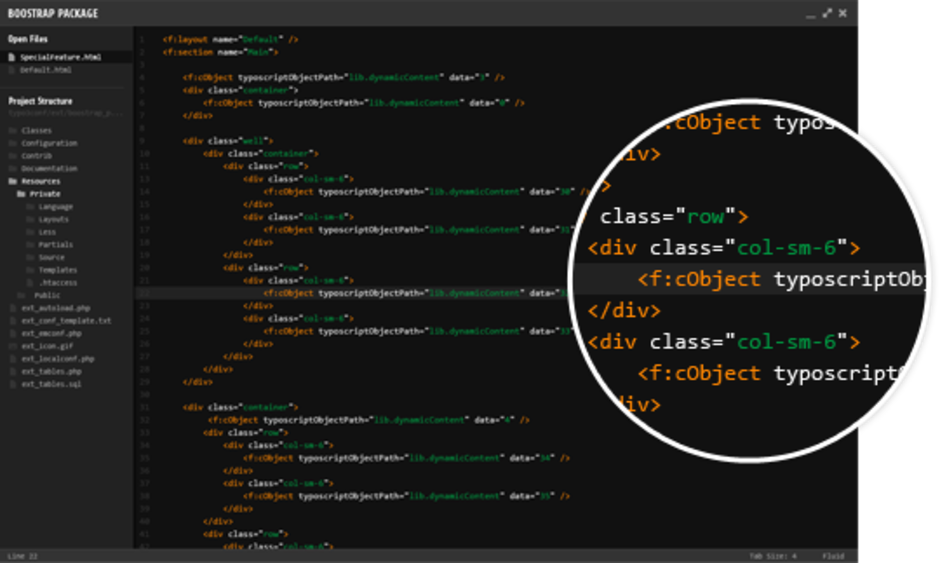Click the Line 22 status indicator
This screenshot has width=940, height=563.
[x=22, y=556]
